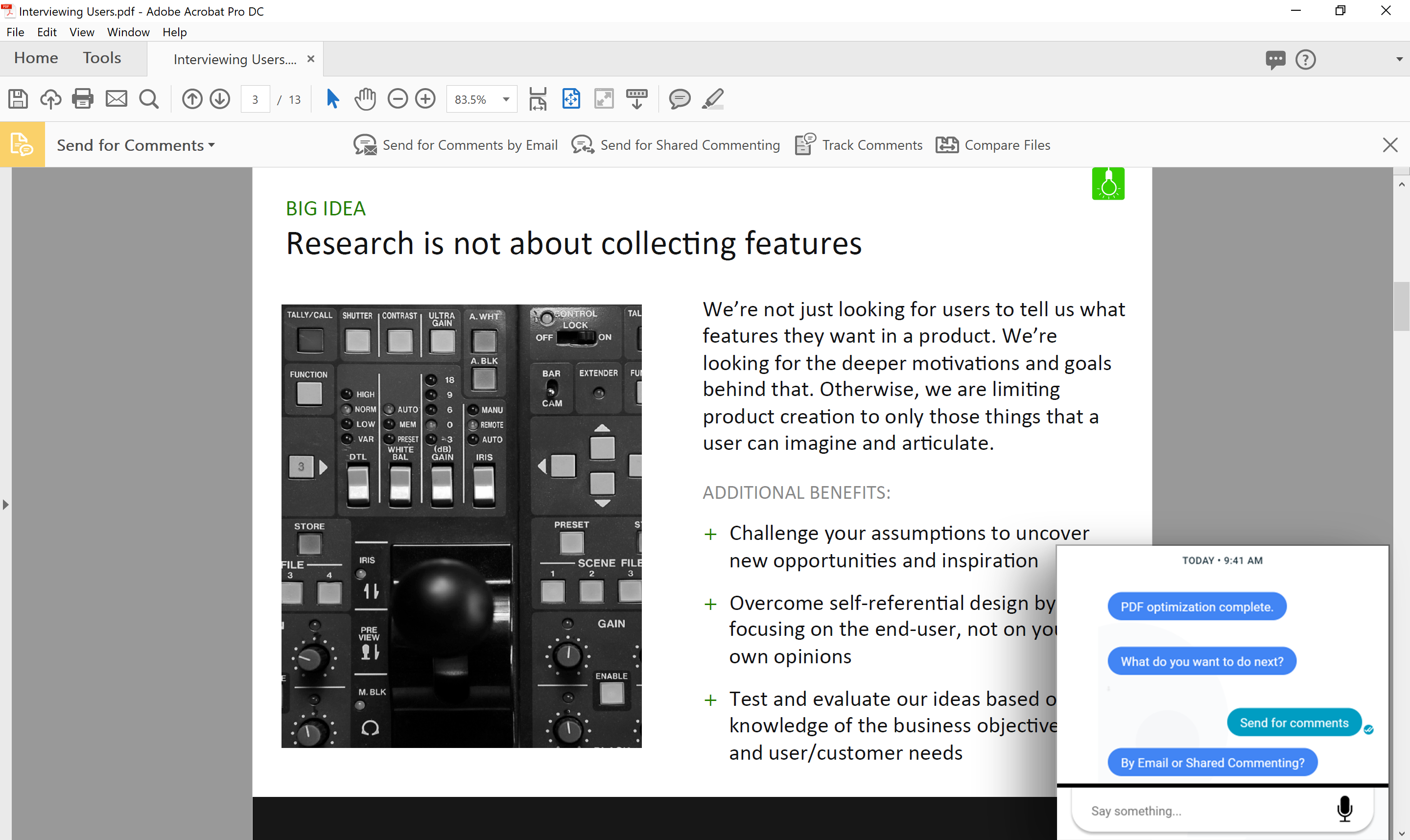Open the Edit menu

[x=47, y=32]
